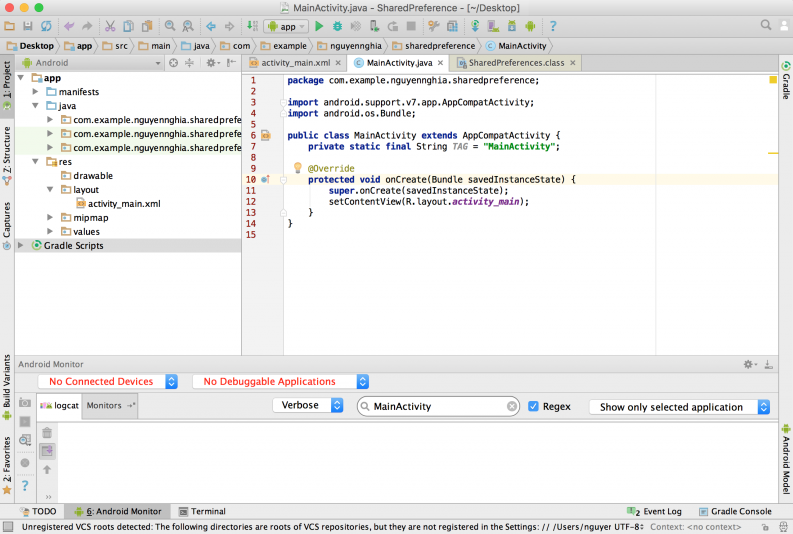Switch to the Monitors tab
This screenshot has height=534, width=793.
103,406
